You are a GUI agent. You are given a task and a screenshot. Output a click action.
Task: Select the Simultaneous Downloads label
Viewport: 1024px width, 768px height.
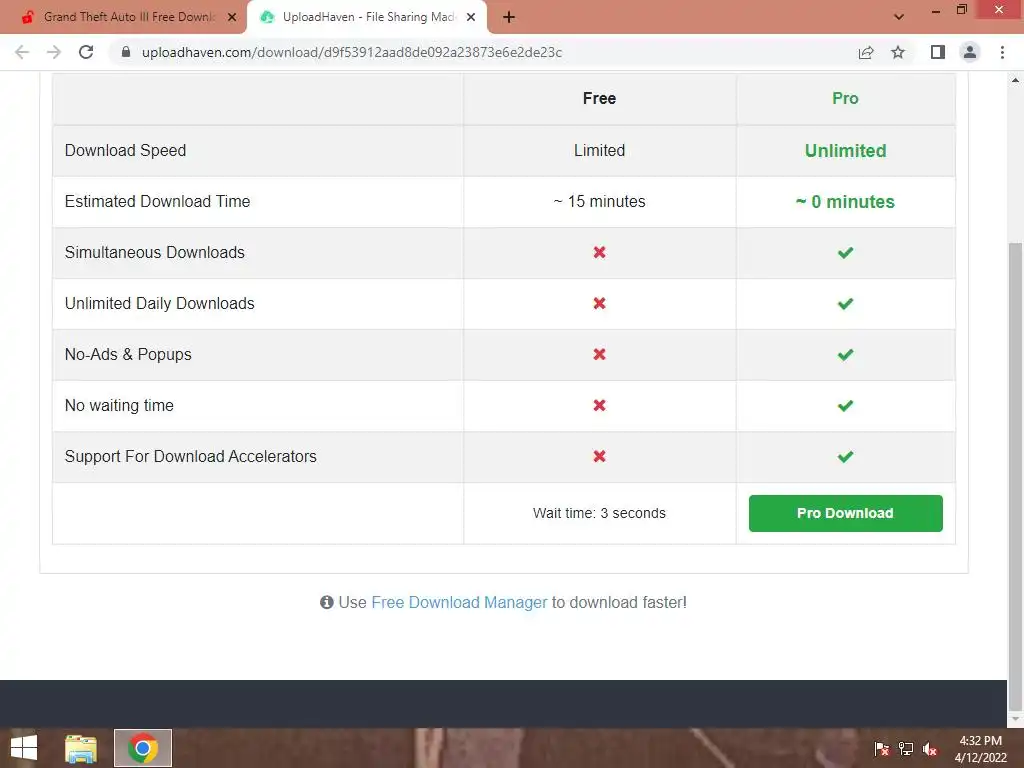pos(155,252)
